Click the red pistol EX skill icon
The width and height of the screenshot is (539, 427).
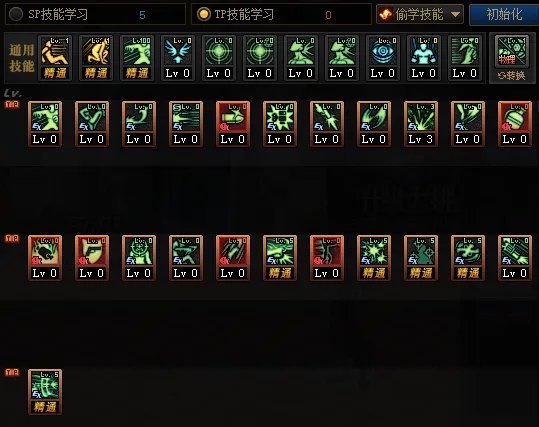92,258
